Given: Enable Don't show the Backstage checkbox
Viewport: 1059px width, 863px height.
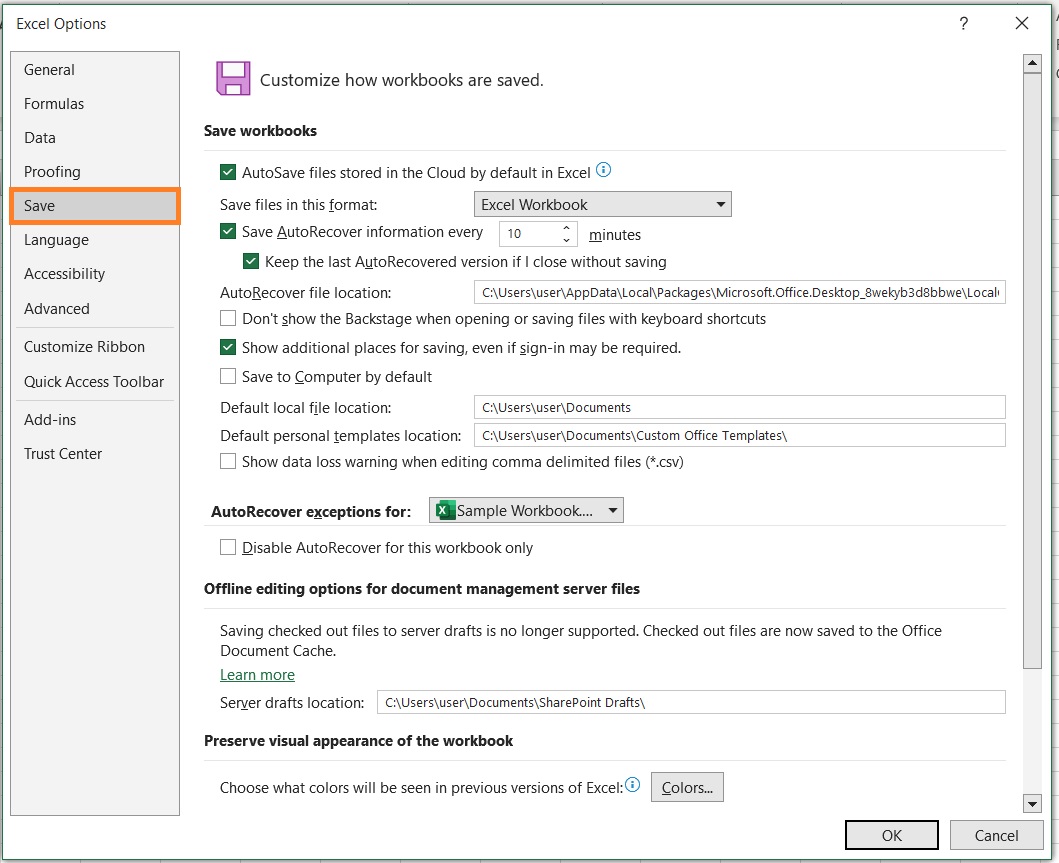Looking at the screenshot, I should point(228,318).
